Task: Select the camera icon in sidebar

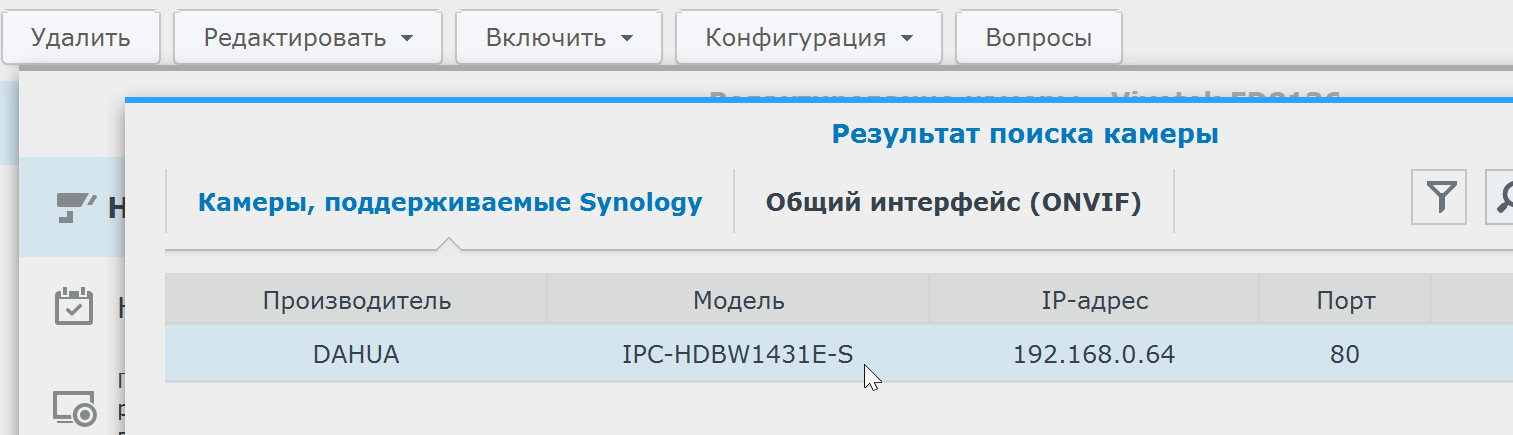Action: coord(73,206)
